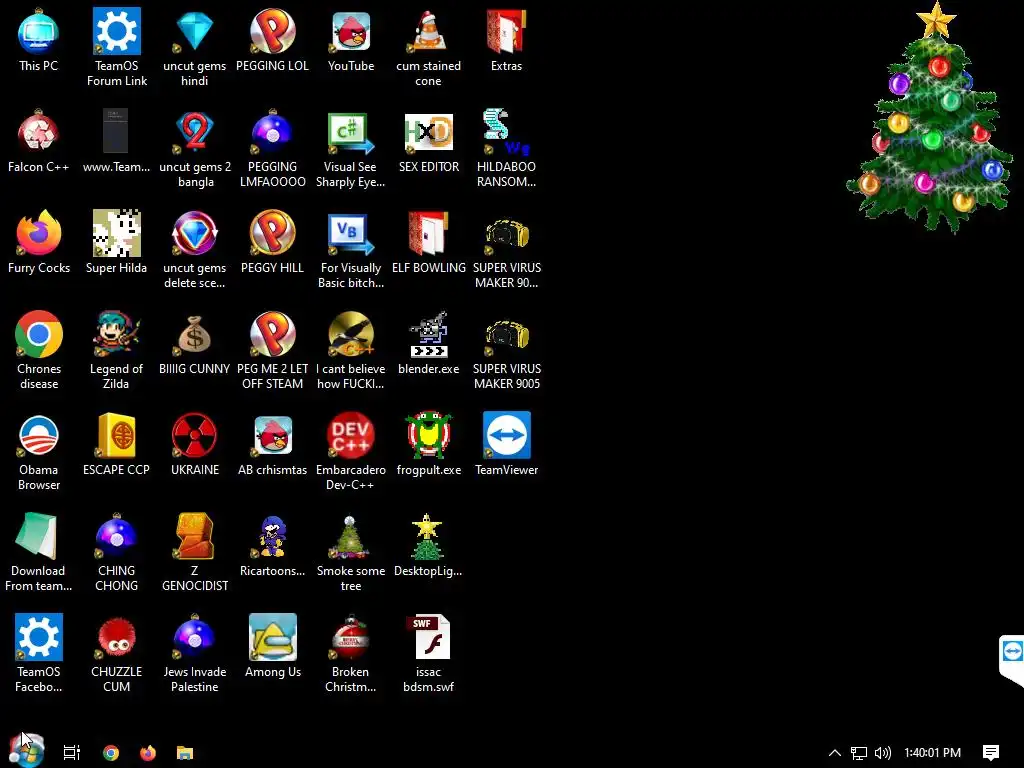Open the TeamViewer side panel tab
Screen dimensions: 1024x768
[x=1012, y=658]
